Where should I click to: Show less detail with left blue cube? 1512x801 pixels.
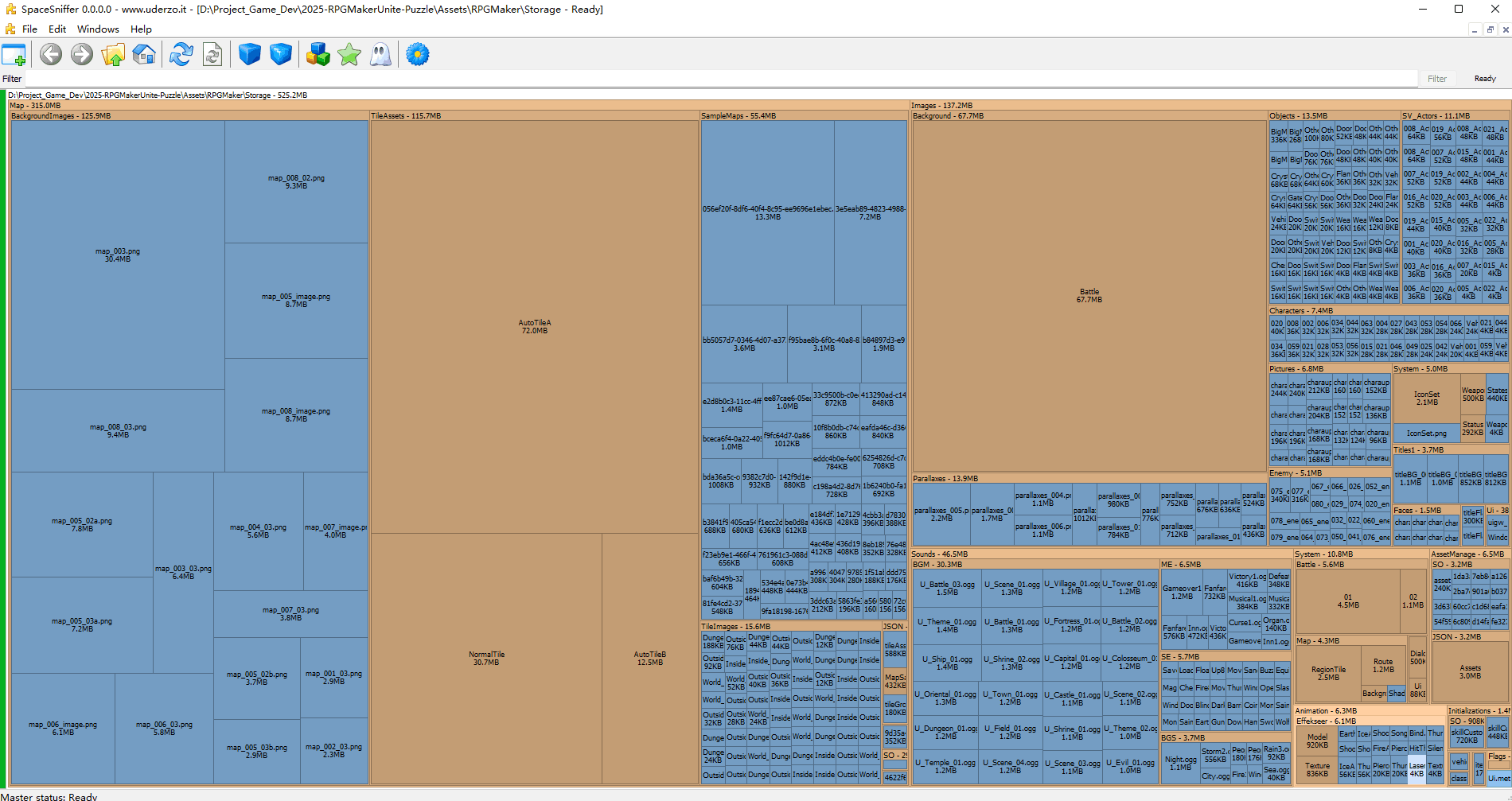250,54
